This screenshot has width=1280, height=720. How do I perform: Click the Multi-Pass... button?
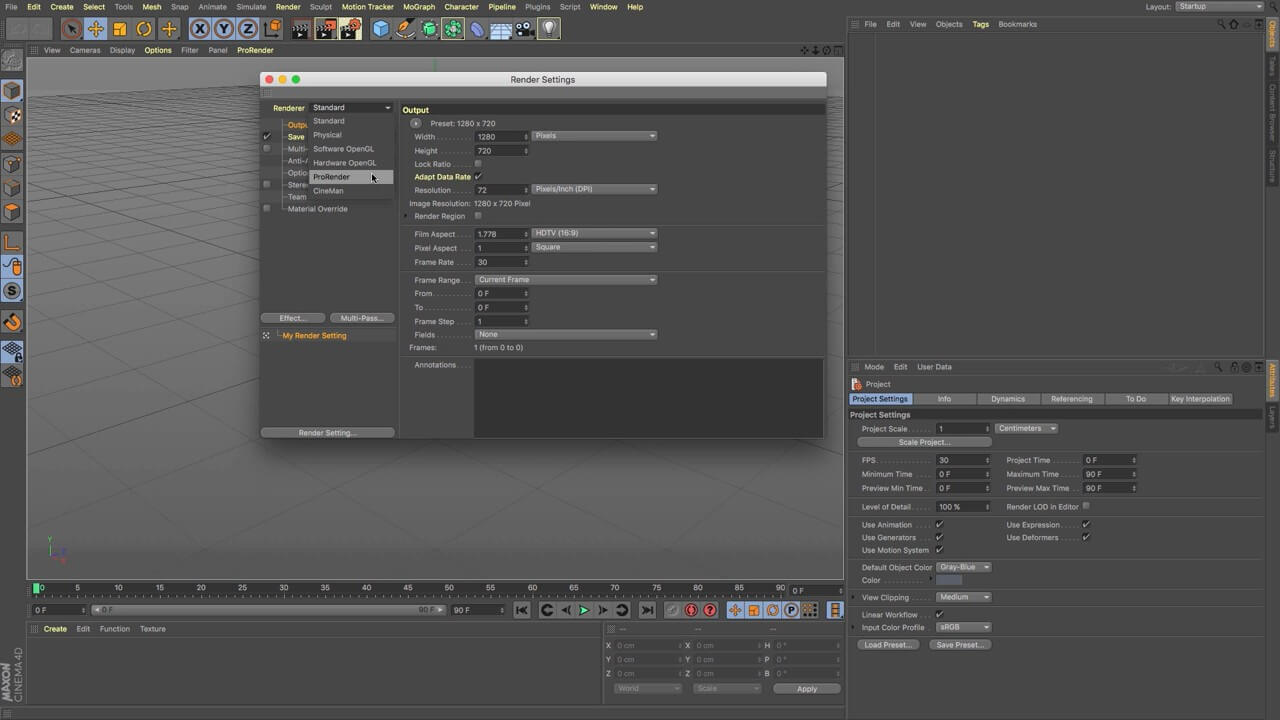point(361,318)
